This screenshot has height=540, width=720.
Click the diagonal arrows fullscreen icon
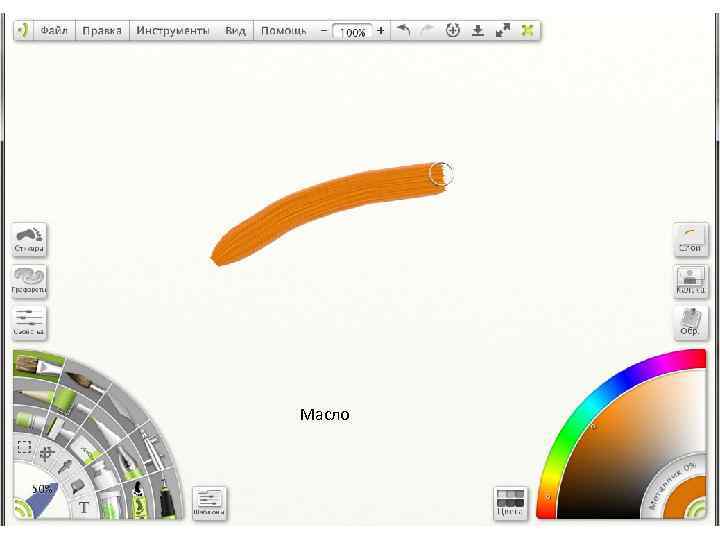point(503,31)
